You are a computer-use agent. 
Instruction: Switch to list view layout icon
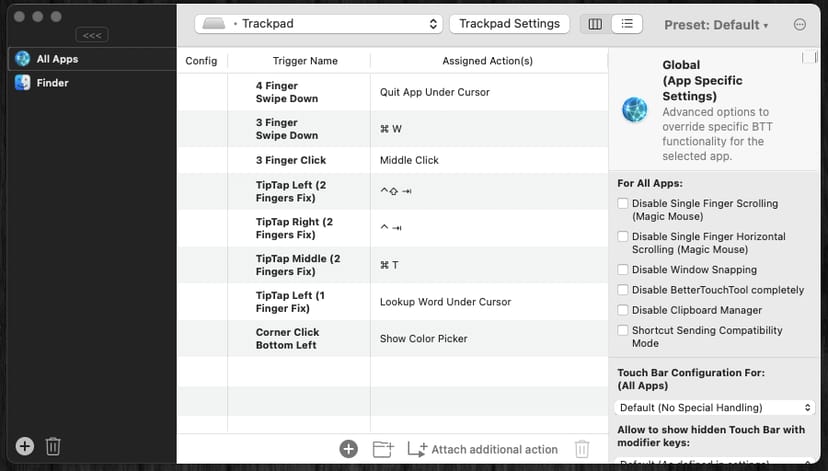click(627, 24)
